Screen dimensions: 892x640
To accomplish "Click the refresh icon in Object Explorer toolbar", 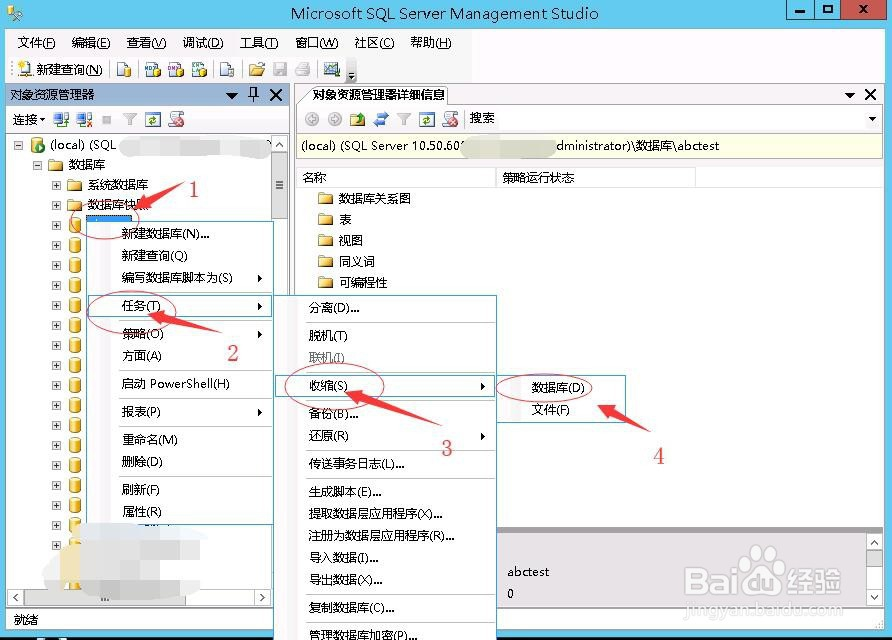I will tap(153, 119).
